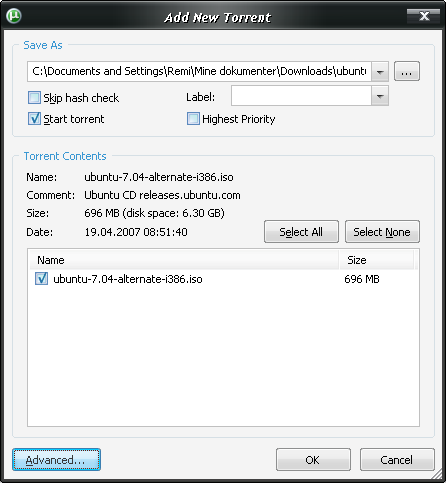The image size is (446, 483).
Task: Confirm the dialog with OK
Action: pos(313,460)
